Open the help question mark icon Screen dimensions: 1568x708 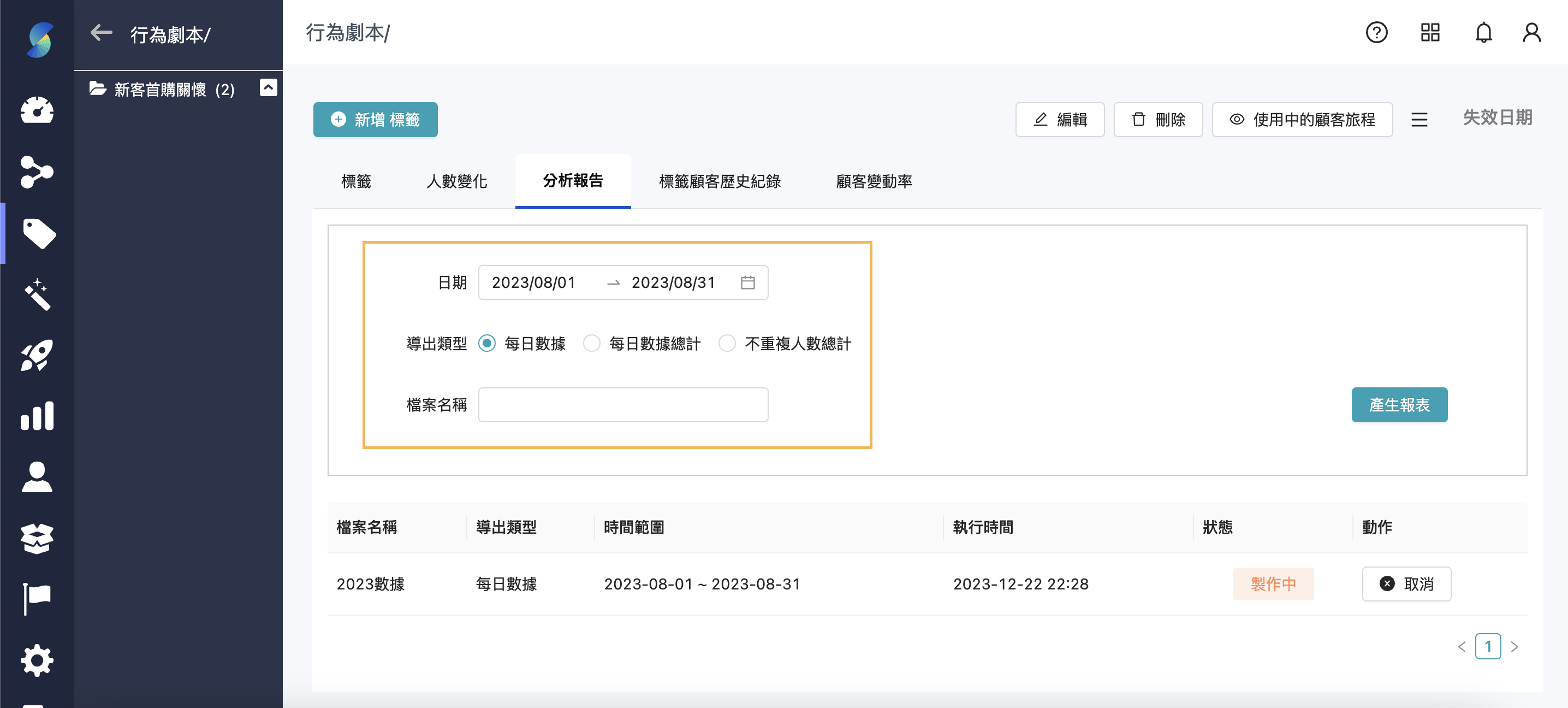point(1377,33)
